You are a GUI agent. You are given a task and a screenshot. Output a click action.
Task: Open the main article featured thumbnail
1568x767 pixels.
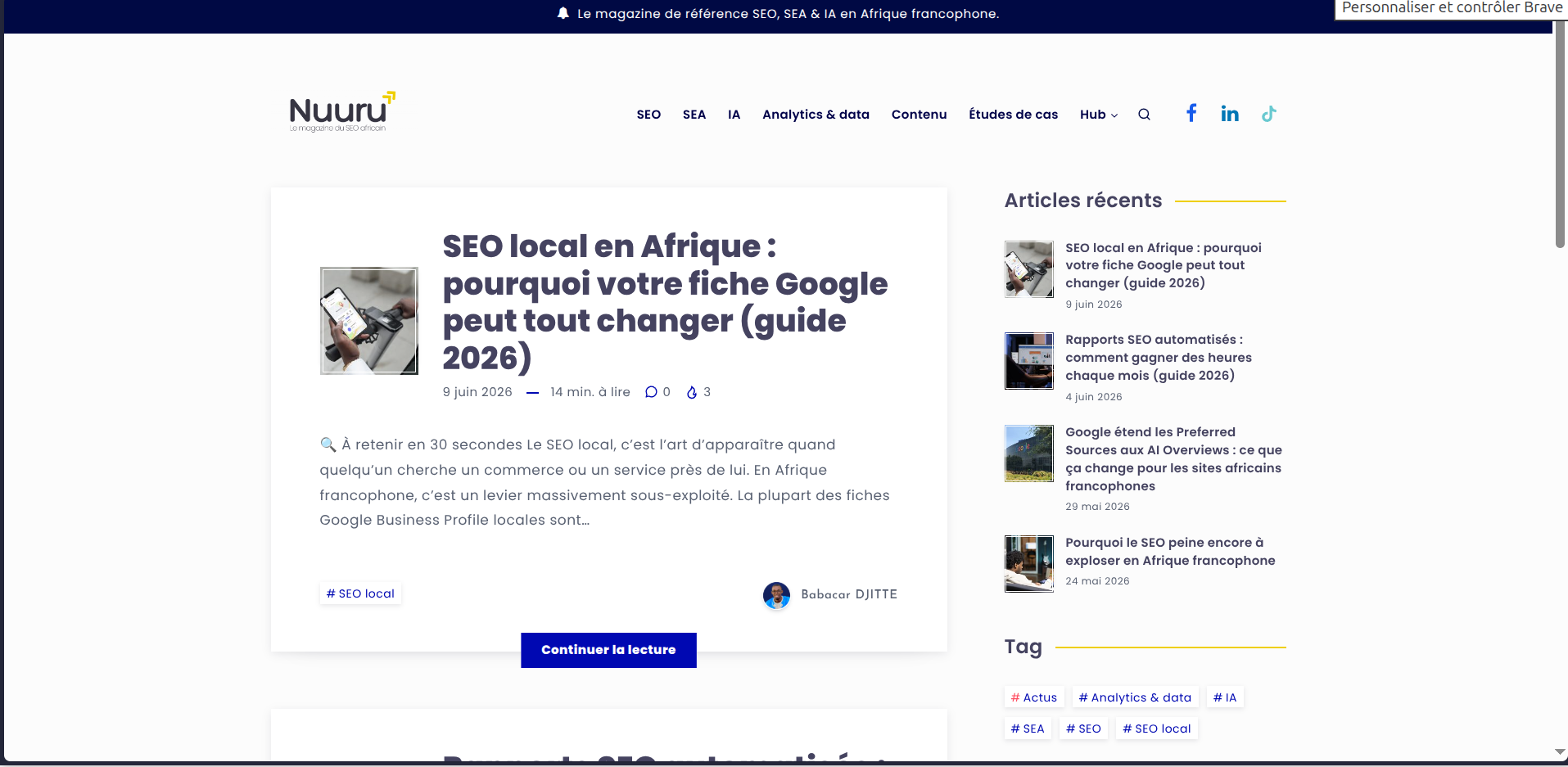coord(369,321)
